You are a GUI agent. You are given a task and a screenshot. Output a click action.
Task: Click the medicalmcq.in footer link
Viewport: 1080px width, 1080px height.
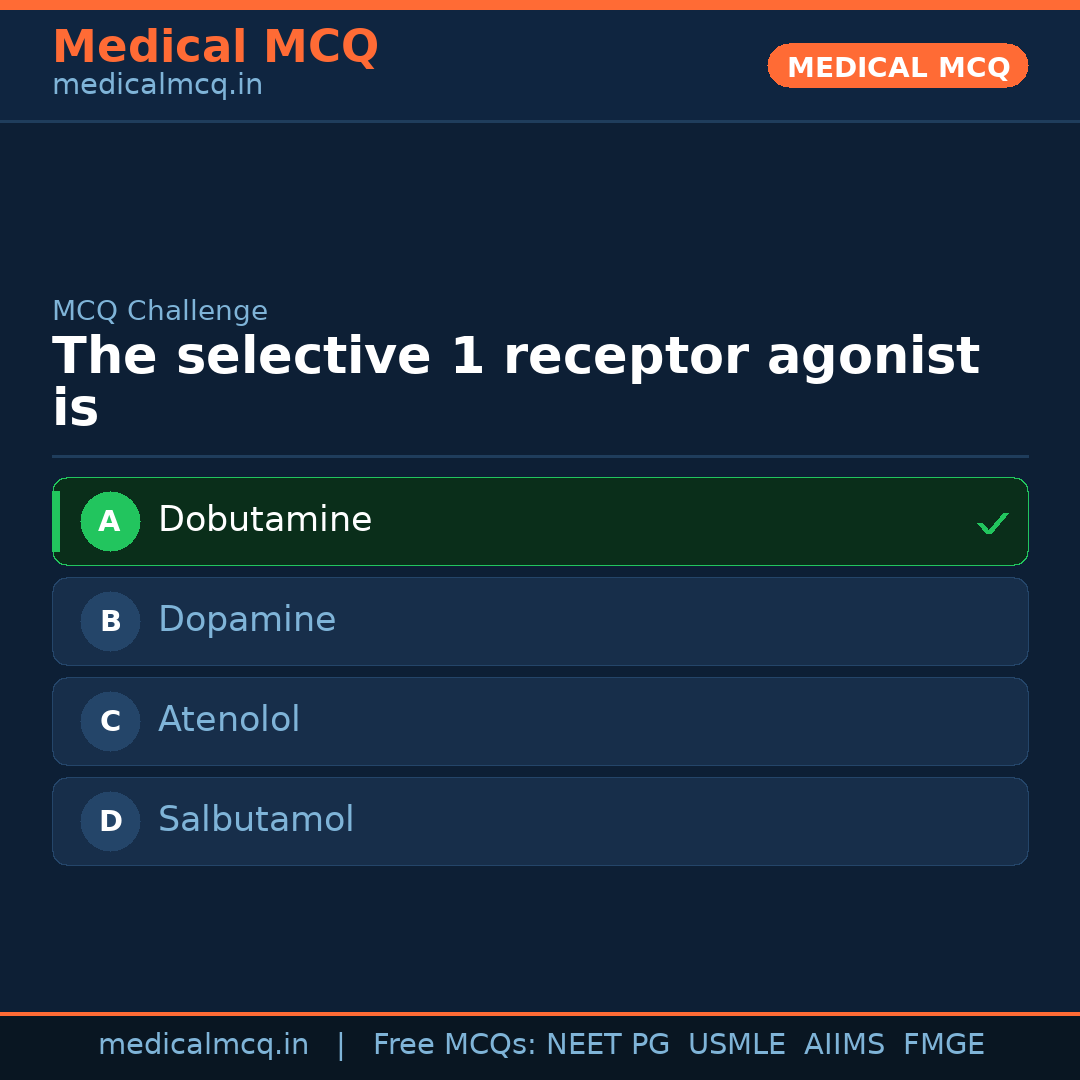tap(204, 1043)
